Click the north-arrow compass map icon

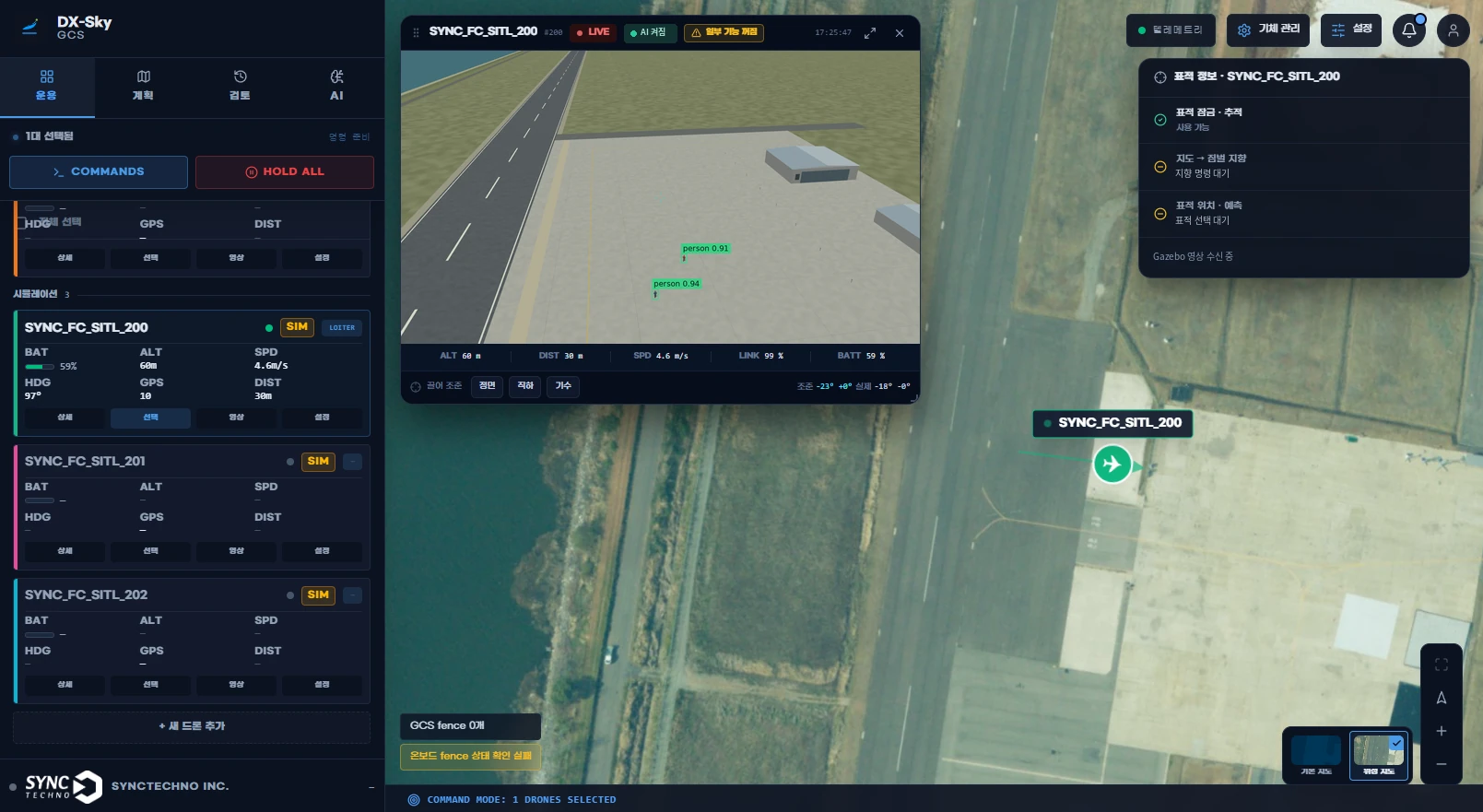click(1442, 698)
